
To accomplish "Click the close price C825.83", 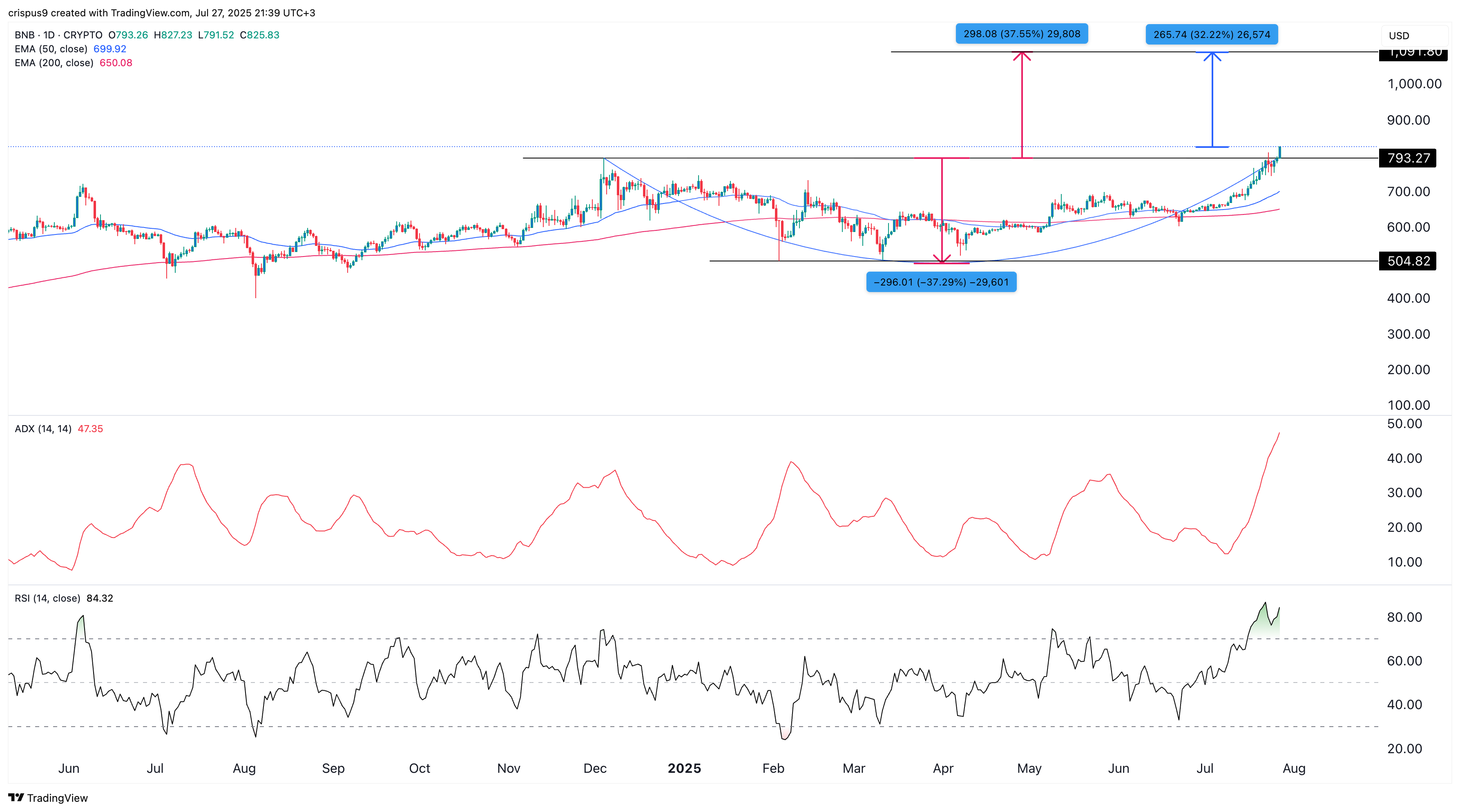I will pos(259,35).
